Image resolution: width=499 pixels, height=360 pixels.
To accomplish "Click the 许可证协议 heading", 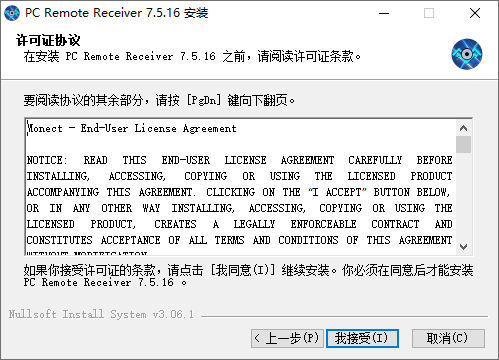I will (x=48, y=40).
